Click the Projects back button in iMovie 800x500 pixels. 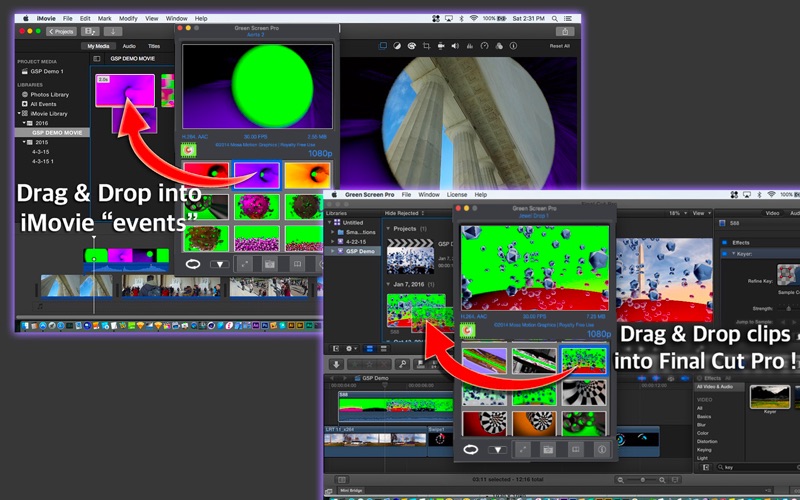62,31
